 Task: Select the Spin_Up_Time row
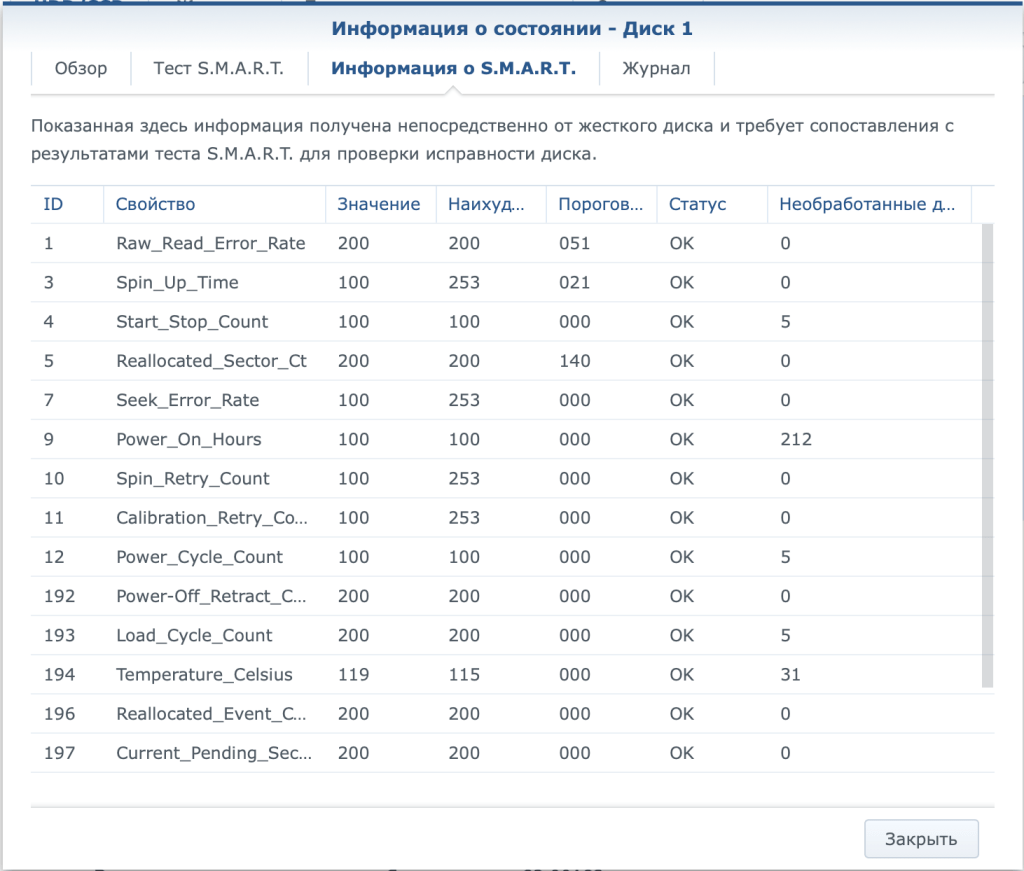click(x=506, y=283)
